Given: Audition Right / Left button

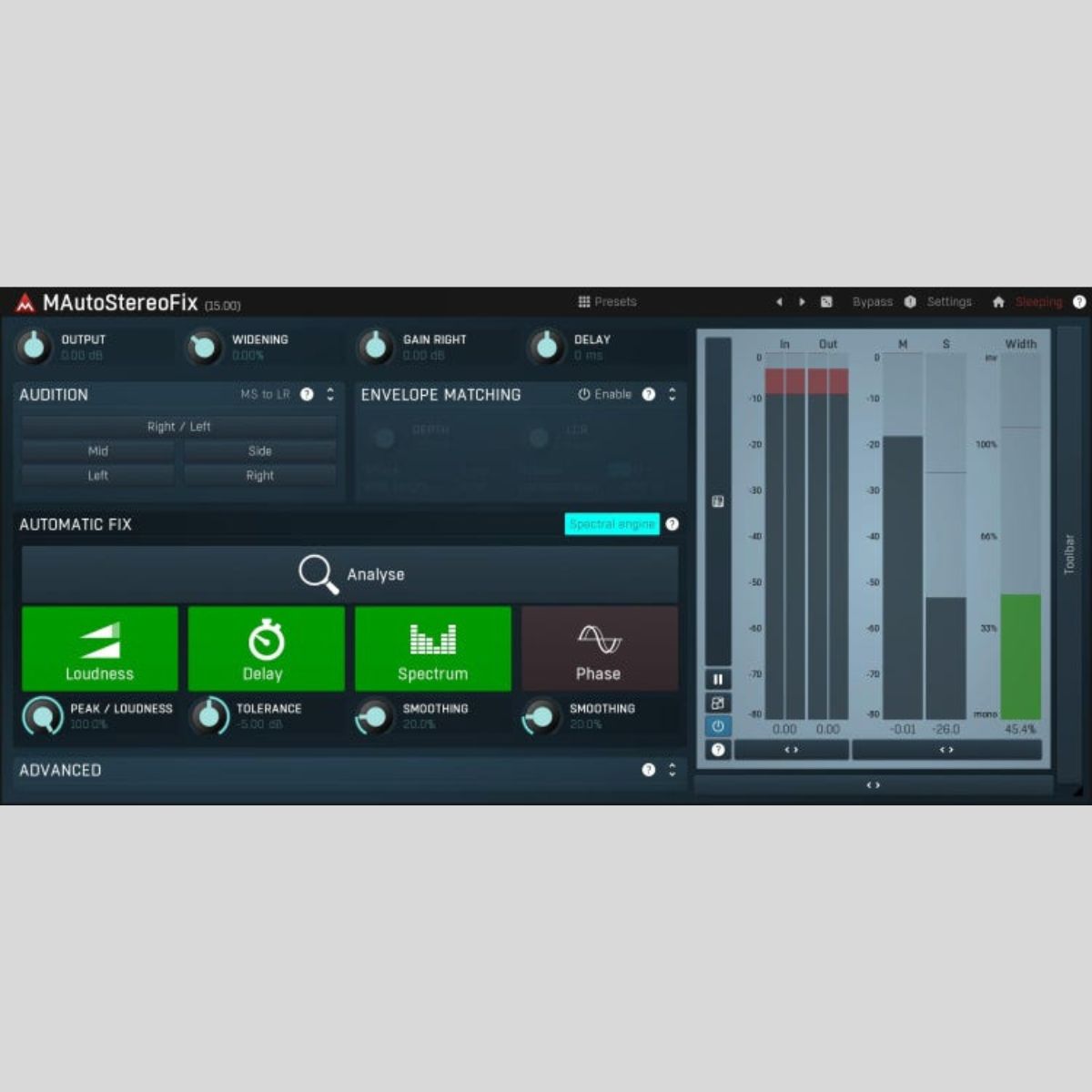Looking at the screenshot, I should tap(179, 426).
